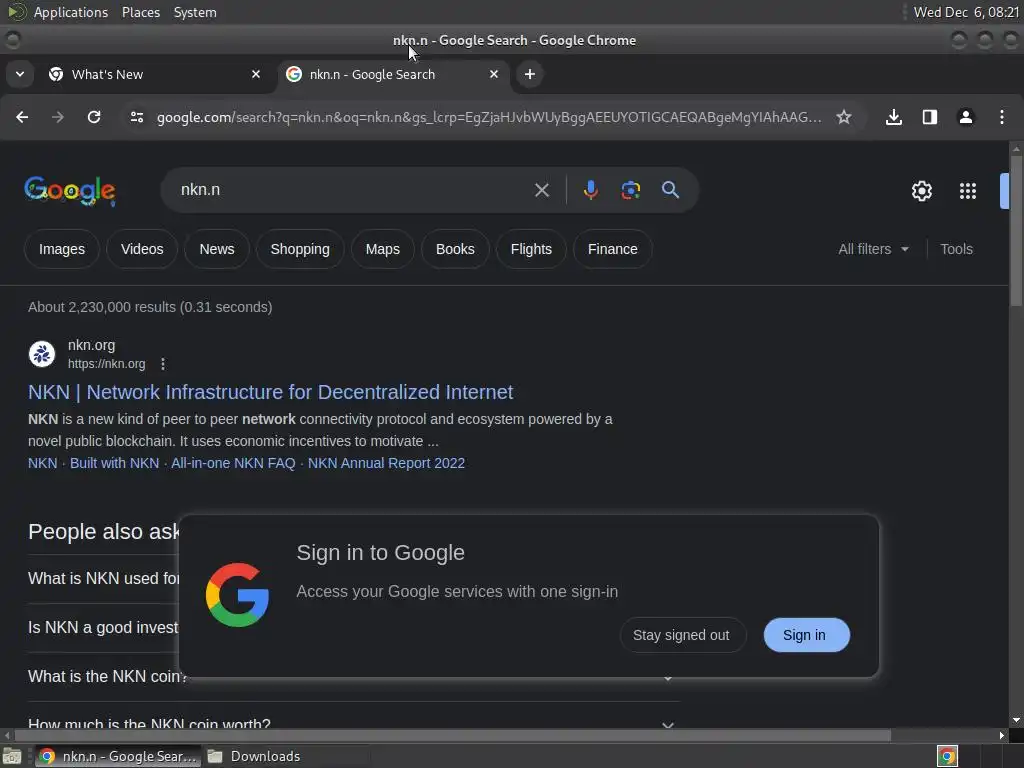
Task: Click the nkn.n search input field
Action: (353, 190)
